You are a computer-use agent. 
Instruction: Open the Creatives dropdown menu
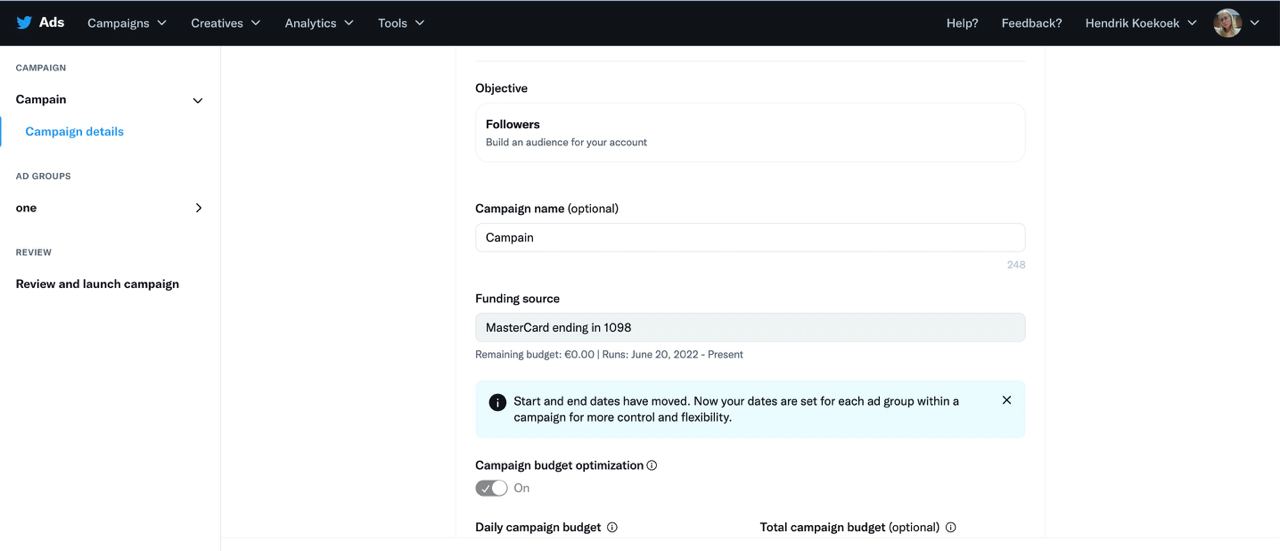click(226, 23)
